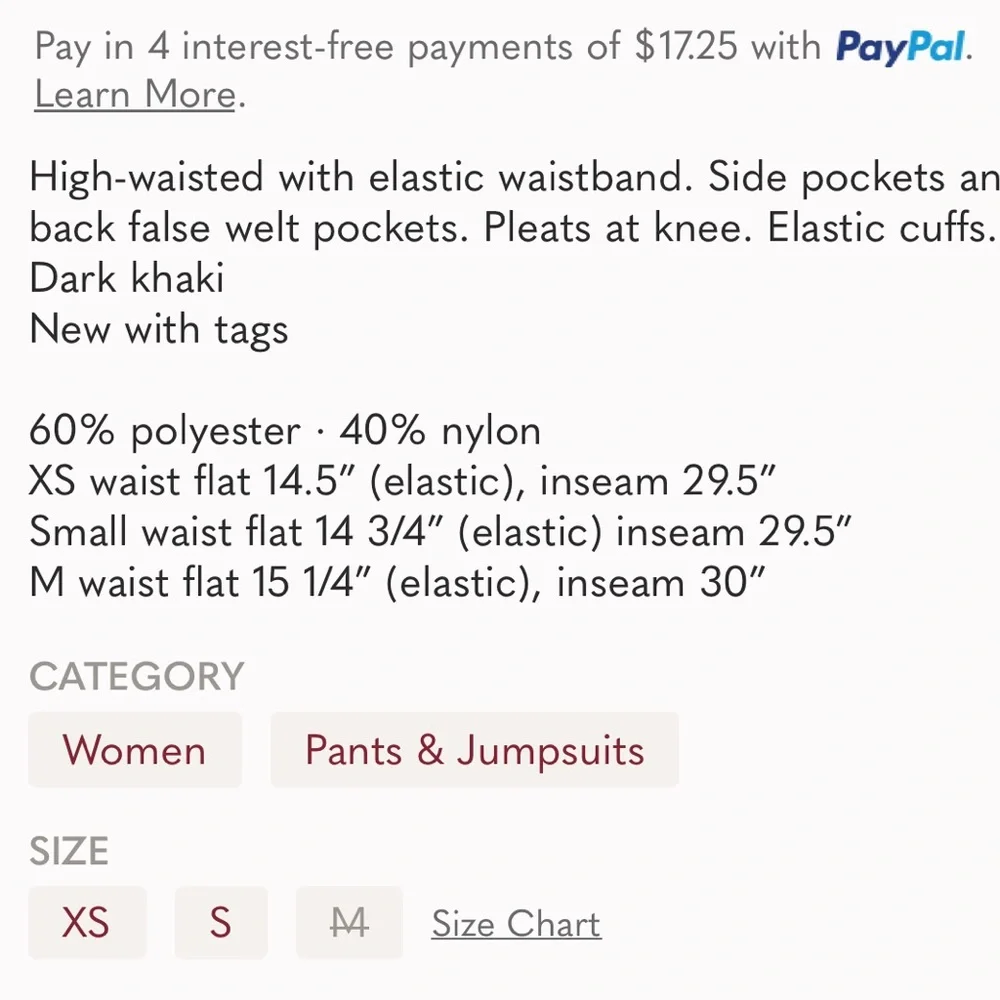Click the $17.25 payment amount
1000x1000 pixels.
688,47
